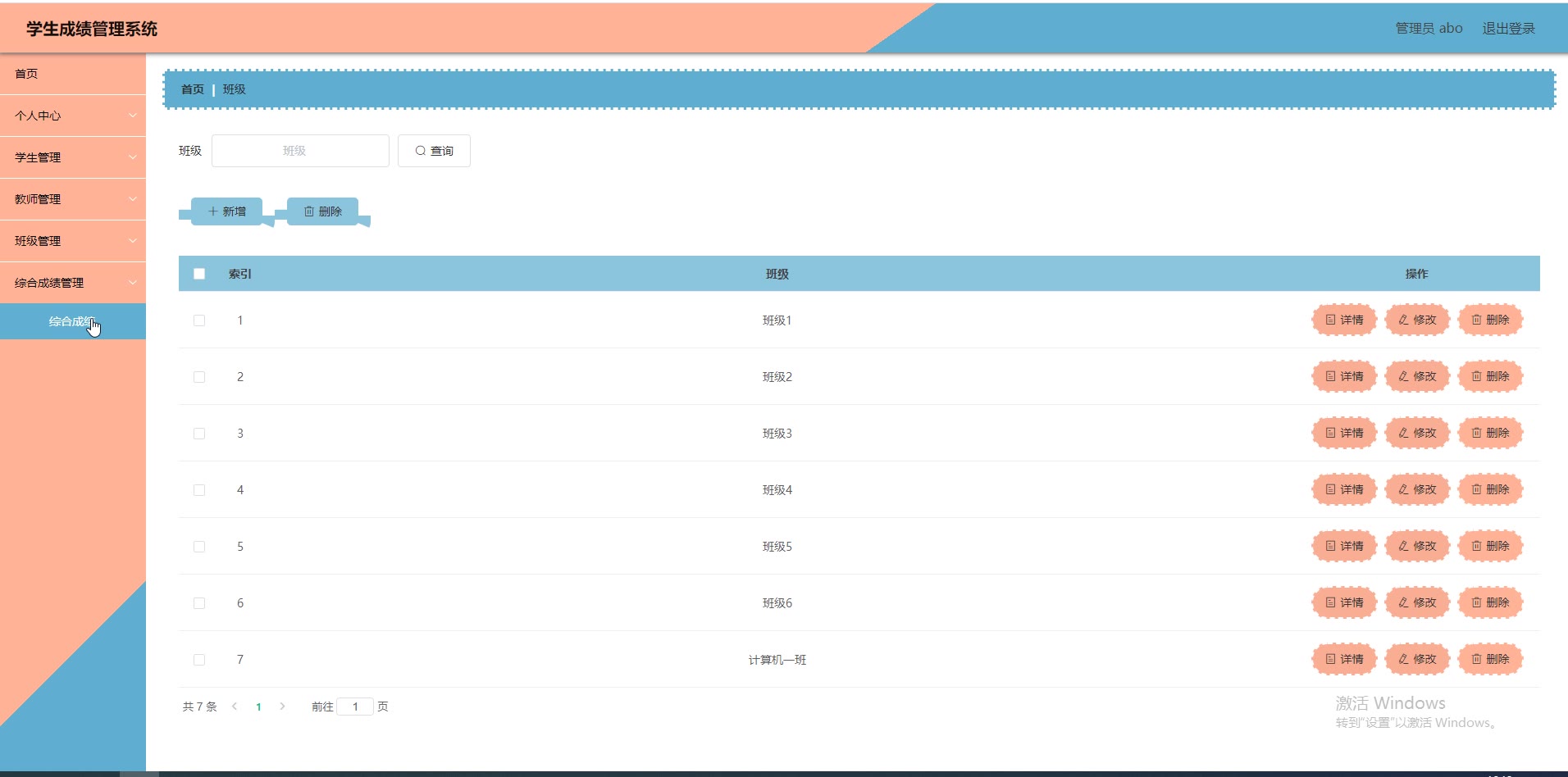
Task: Open 首页 in the sidebar
Action: 73,74
